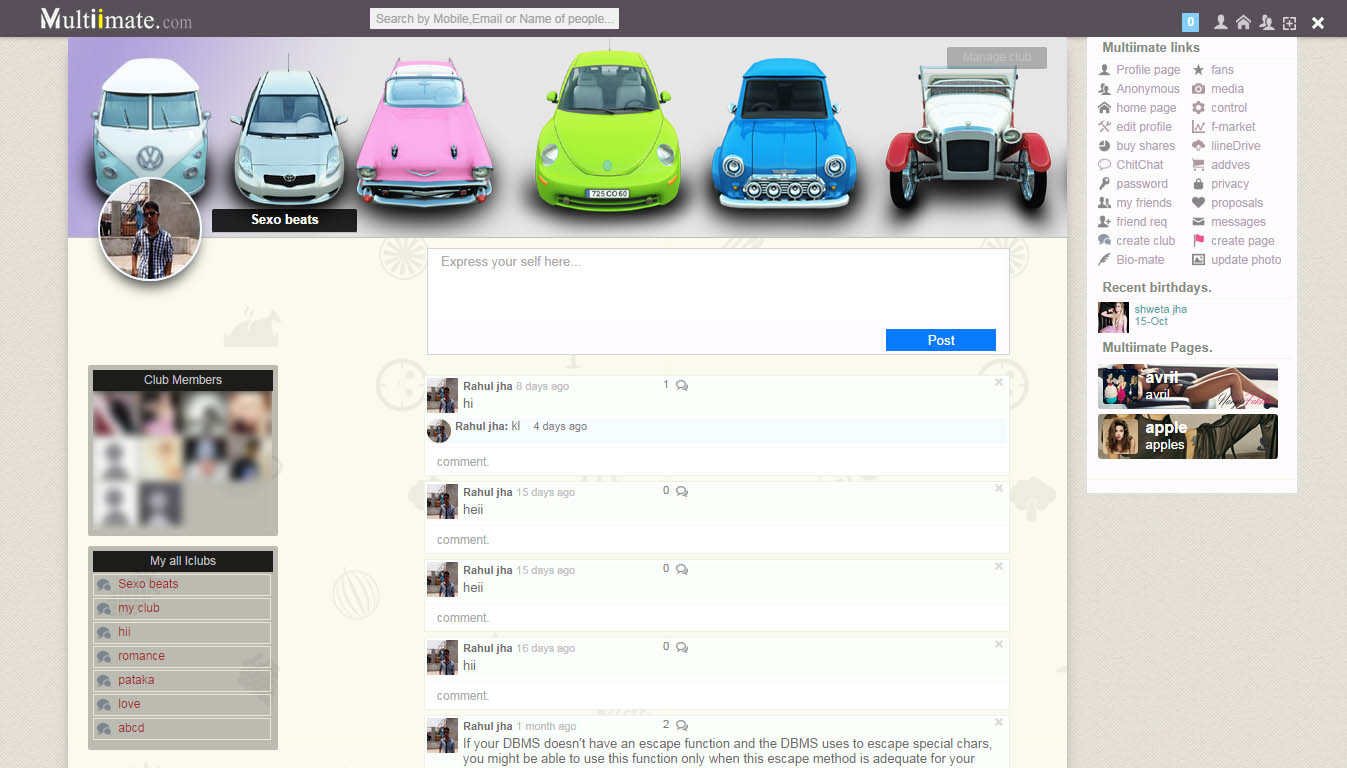The width and height of the screenshot is (1347, 768).
Task: Click the create page flag icon
Action: (x=1198, y=241)
